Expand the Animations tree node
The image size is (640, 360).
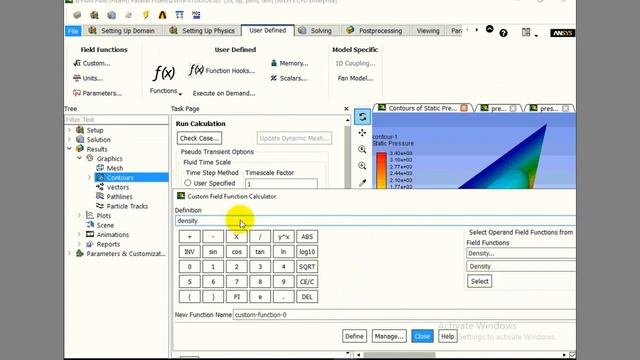(x=80, y=234)
